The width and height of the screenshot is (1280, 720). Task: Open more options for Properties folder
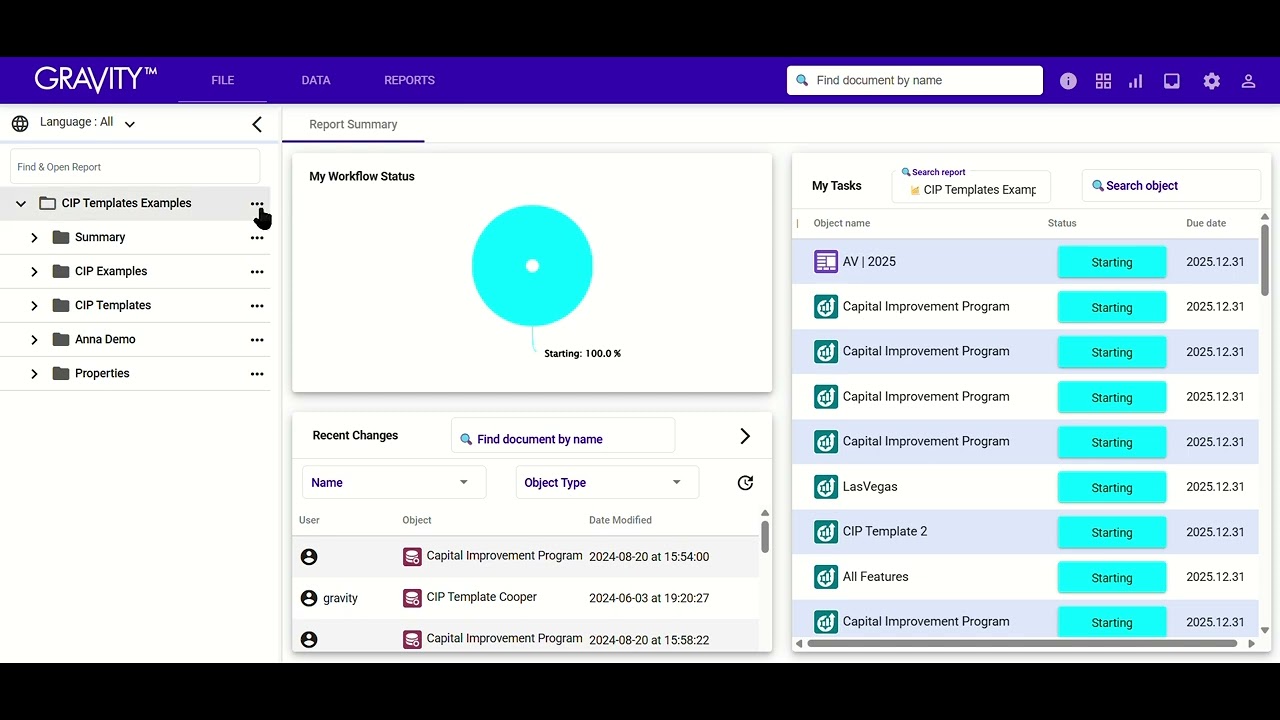pyautogui.click(x=257, y=374)
